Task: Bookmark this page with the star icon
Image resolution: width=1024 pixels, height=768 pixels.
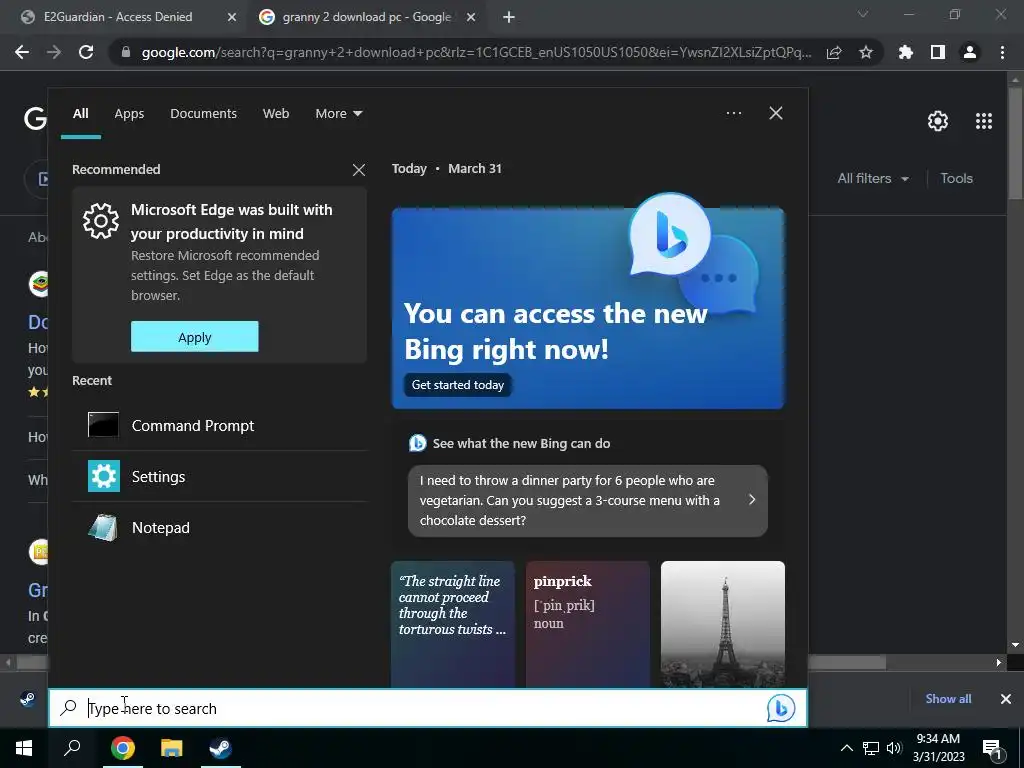Action: [866, 52]
